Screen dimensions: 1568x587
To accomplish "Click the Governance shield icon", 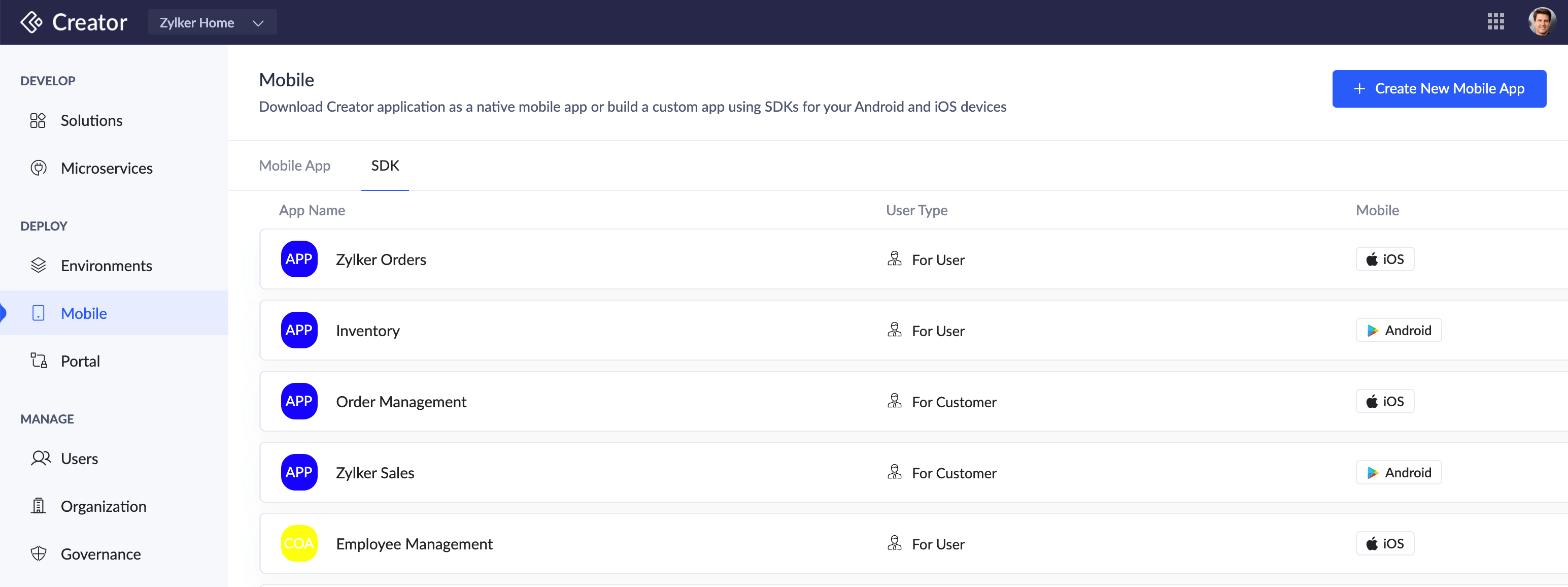I will coord(39,553).
